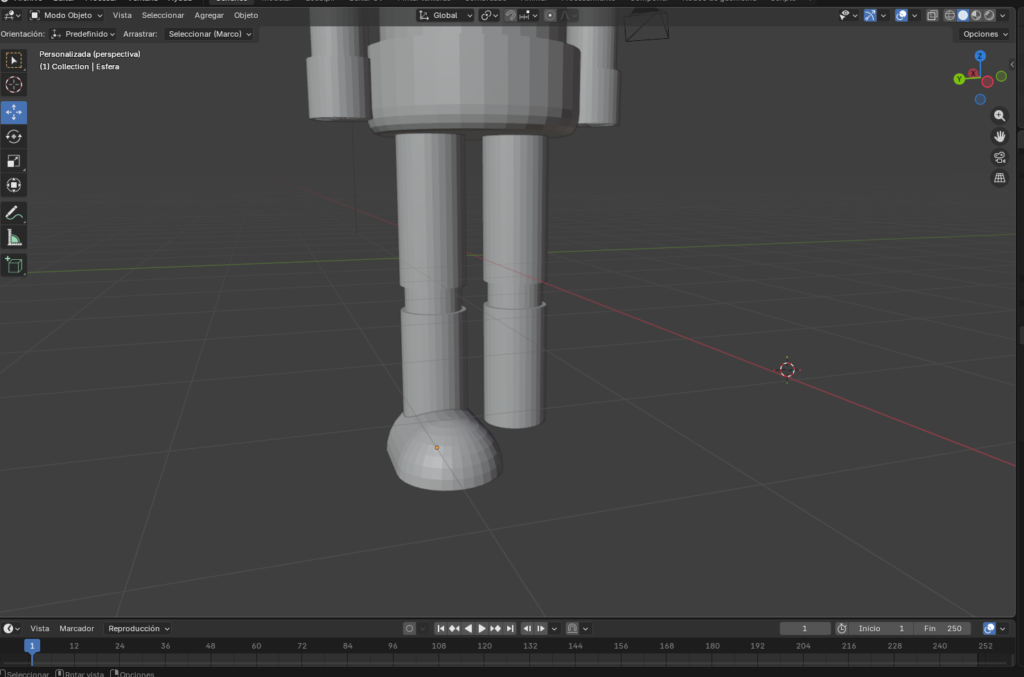
Task: Toggle X-Ray mode in the header
Action: [931, 15]
